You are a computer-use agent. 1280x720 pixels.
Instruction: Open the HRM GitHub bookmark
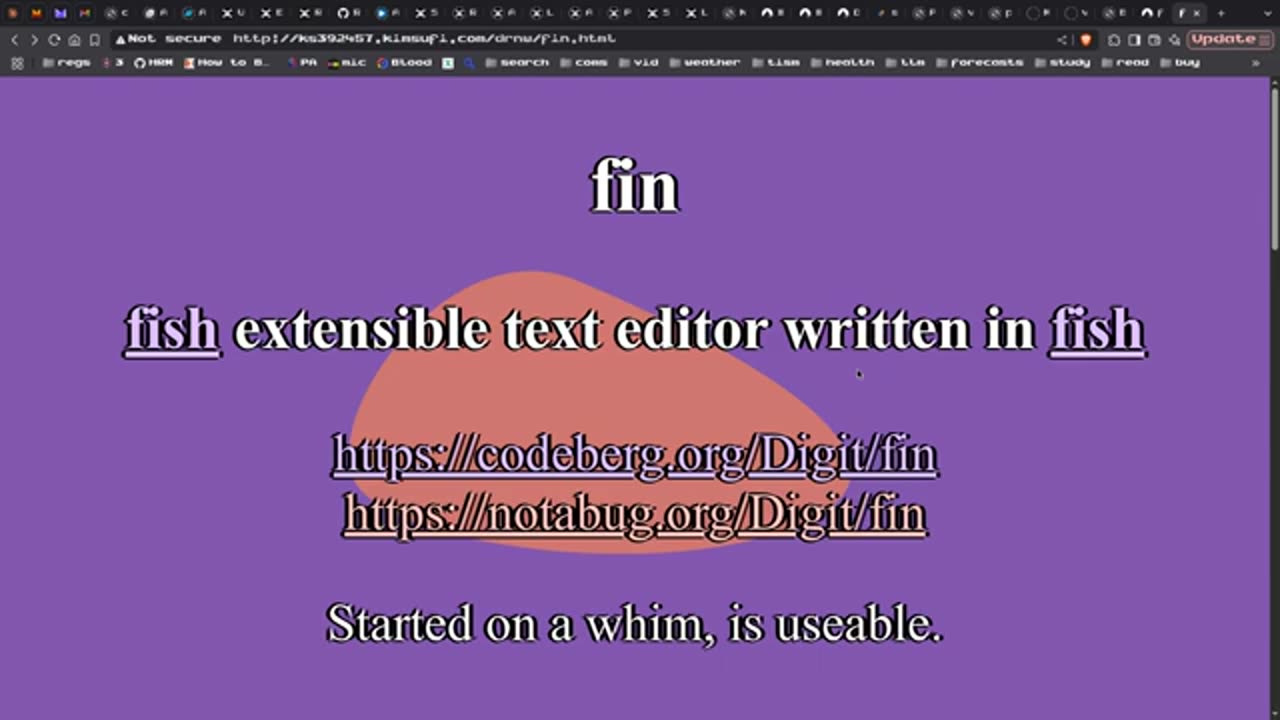pos(153,62)
